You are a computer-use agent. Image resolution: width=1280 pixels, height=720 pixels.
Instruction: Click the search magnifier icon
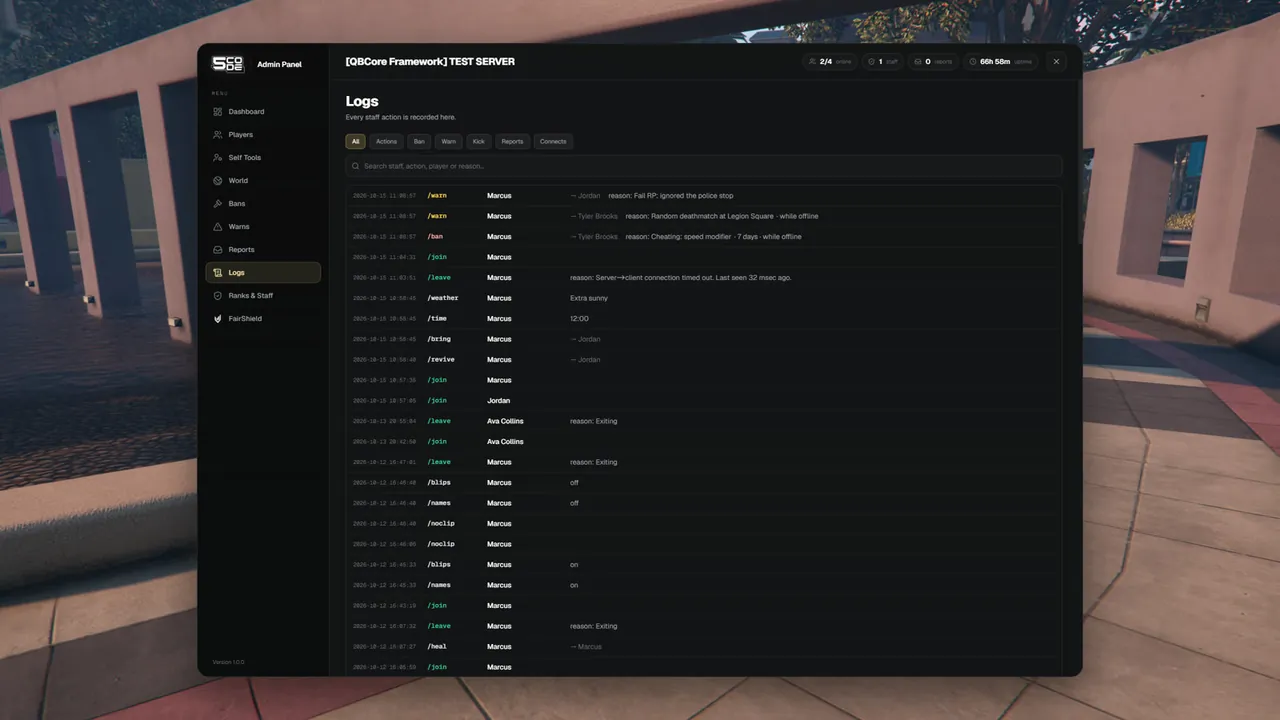[x=356, y=166]
